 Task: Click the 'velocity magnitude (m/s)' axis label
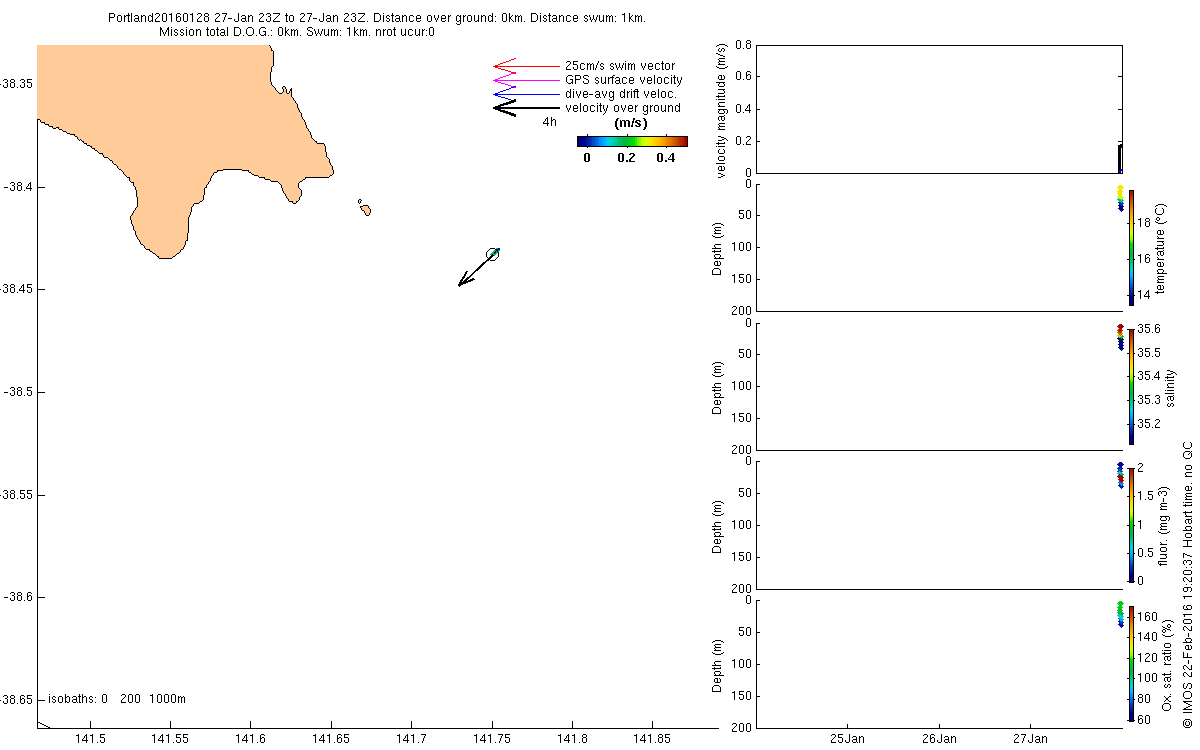coord(723,109)
